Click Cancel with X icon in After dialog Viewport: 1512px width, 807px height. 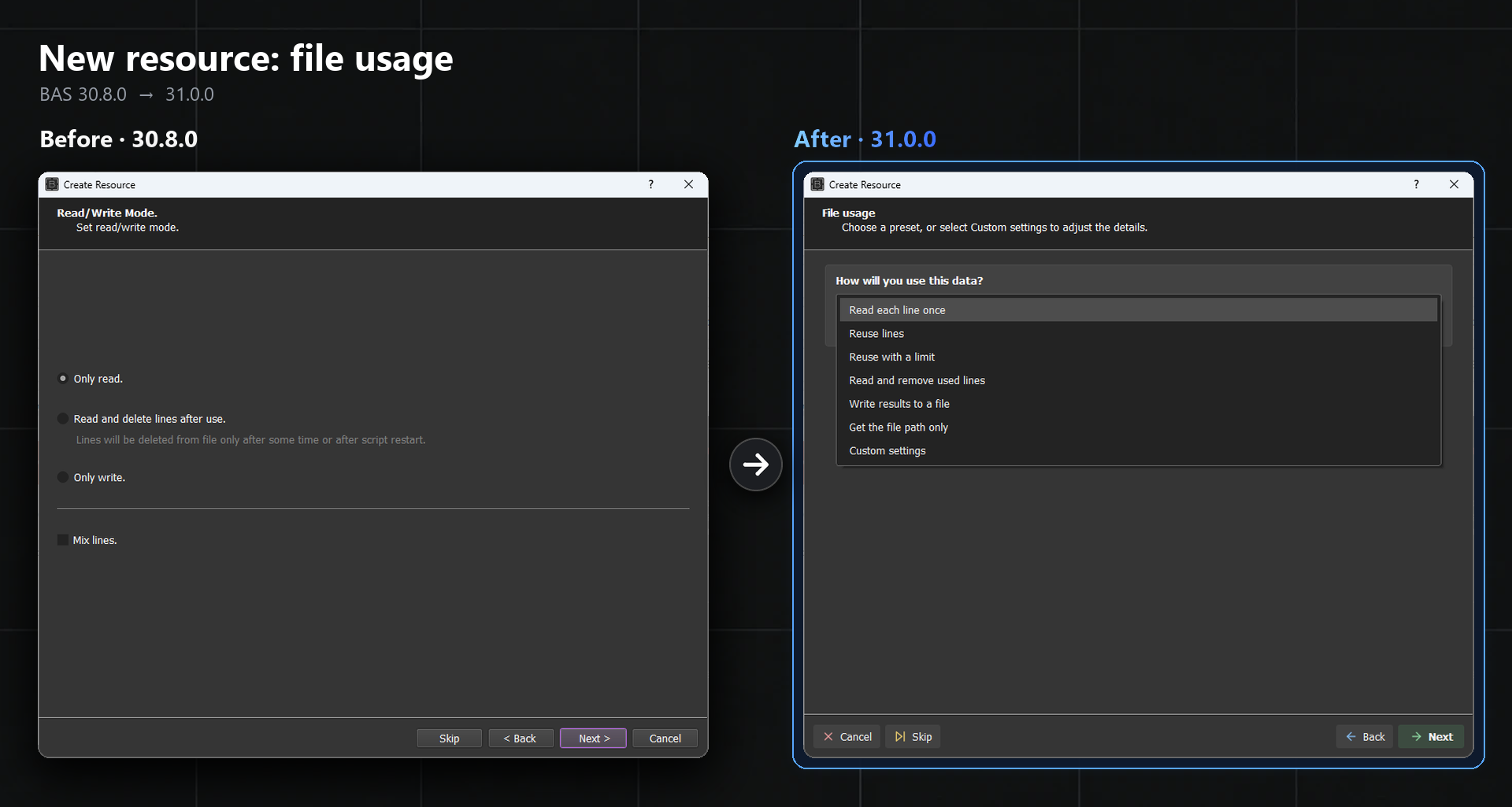click(x=847, y=737)
